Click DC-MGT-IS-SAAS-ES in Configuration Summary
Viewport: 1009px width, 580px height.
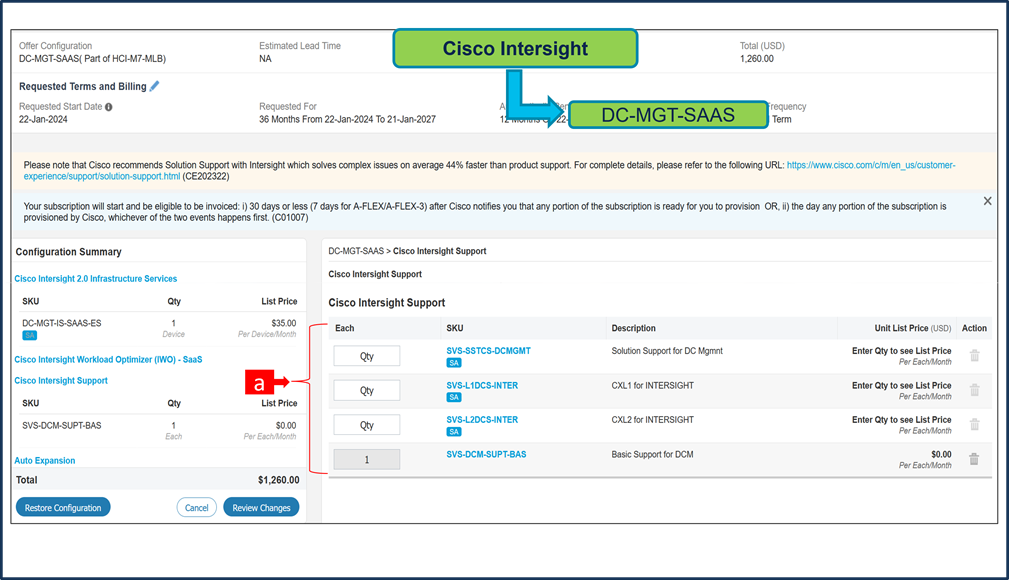(62, 323)
